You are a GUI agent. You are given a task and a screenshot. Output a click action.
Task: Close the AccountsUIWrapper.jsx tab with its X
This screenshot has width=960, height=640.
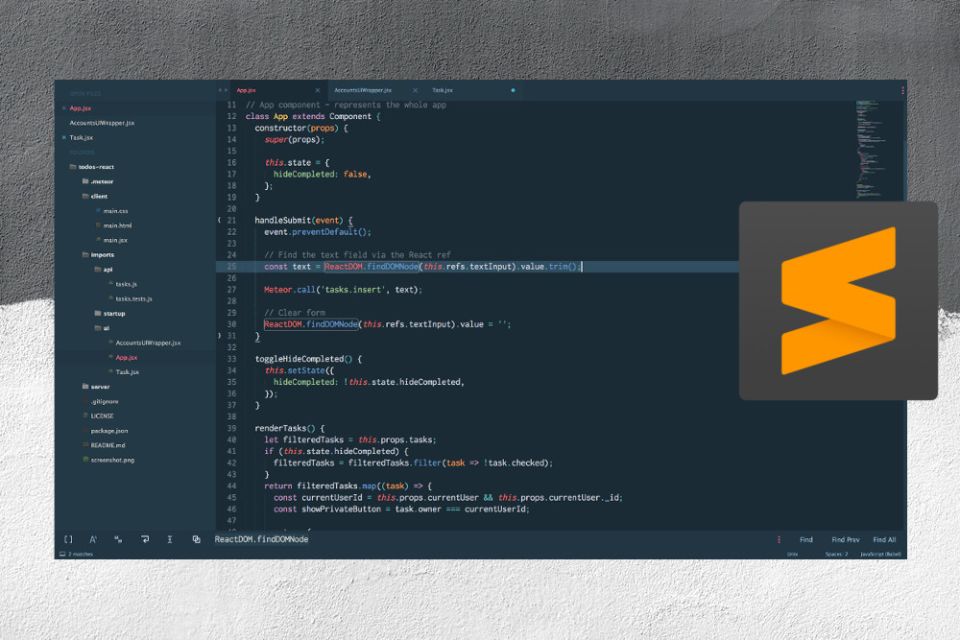(415, 90)
